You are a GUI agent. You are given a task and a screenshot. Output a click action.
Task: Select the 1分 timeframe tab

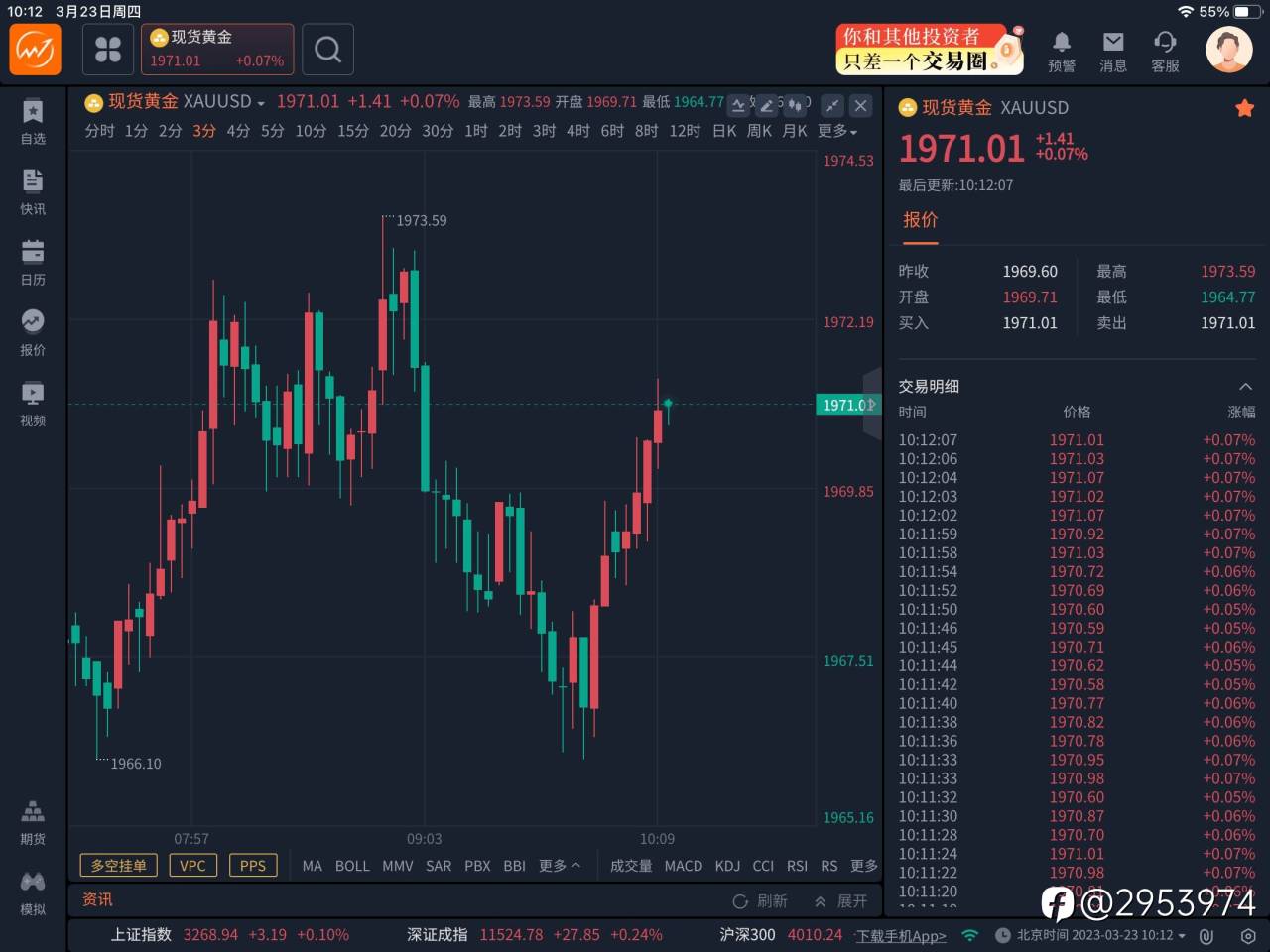[137, 131]
